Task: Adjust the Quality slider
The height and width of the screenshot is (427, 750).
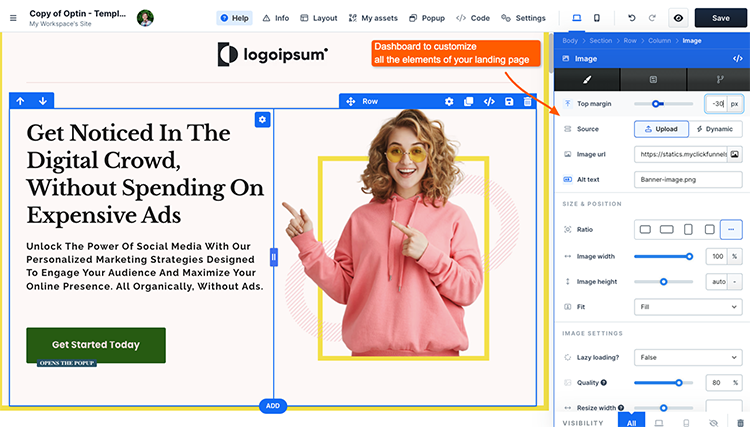Action: tap(679, 382)
